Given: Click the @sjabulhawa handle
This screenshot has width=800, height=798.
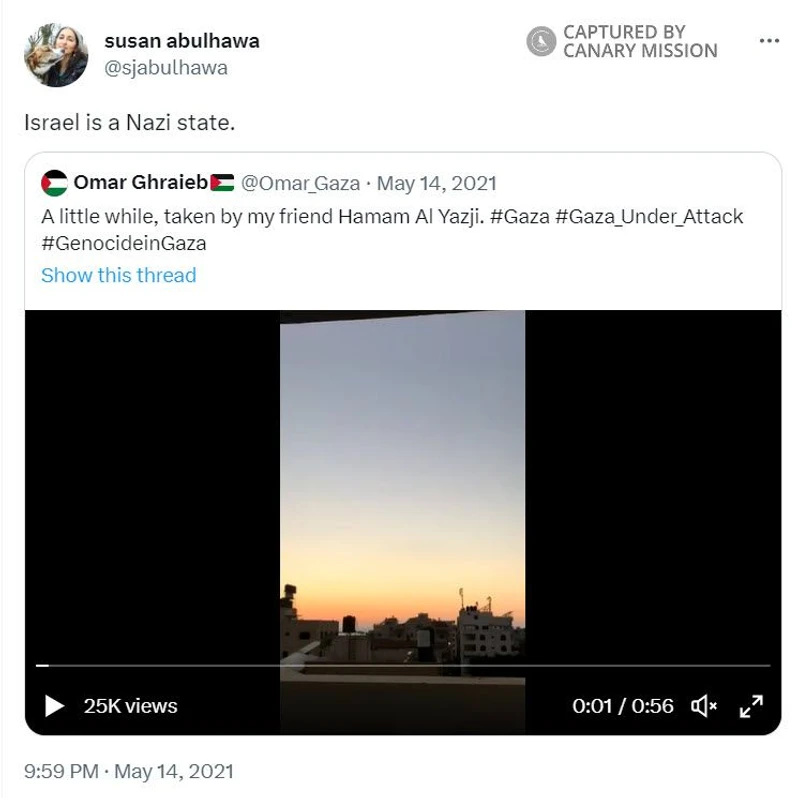Looking at the screenshot, I should click(166, 68).
